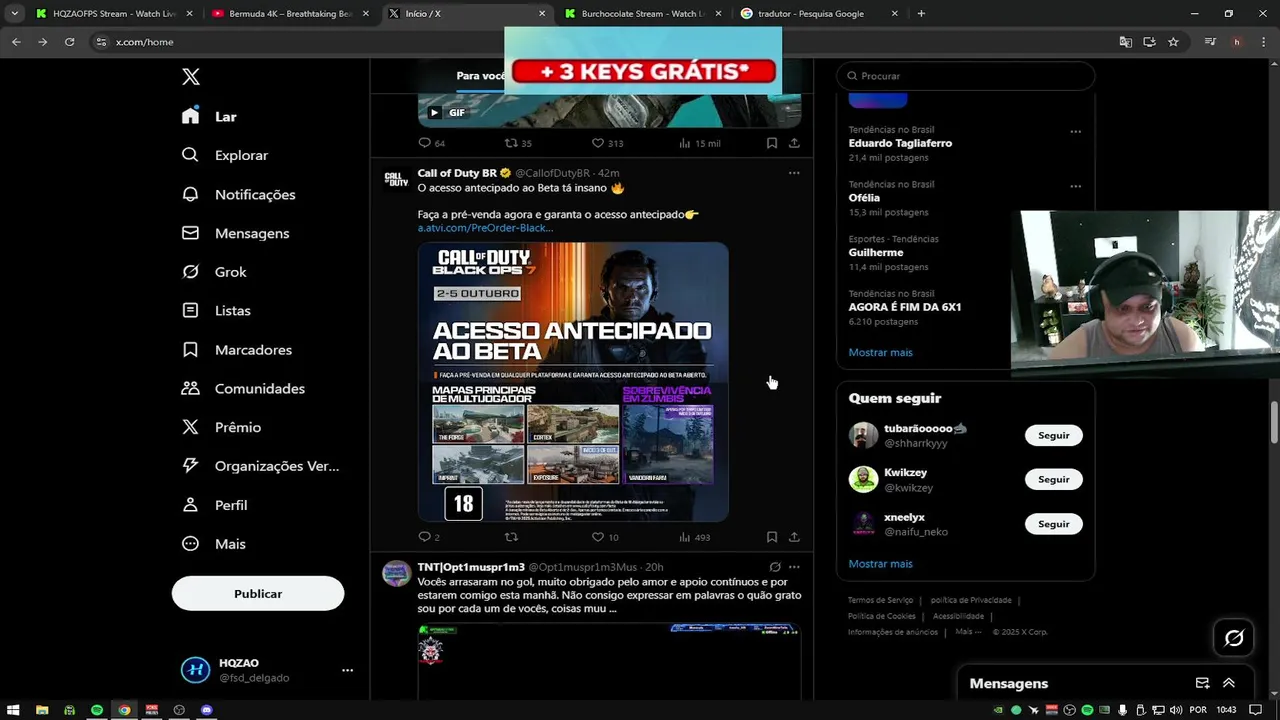Open more options on Call of Duty BR post
This screenshot has width=1280, height=720.
(x=794, y=173)
